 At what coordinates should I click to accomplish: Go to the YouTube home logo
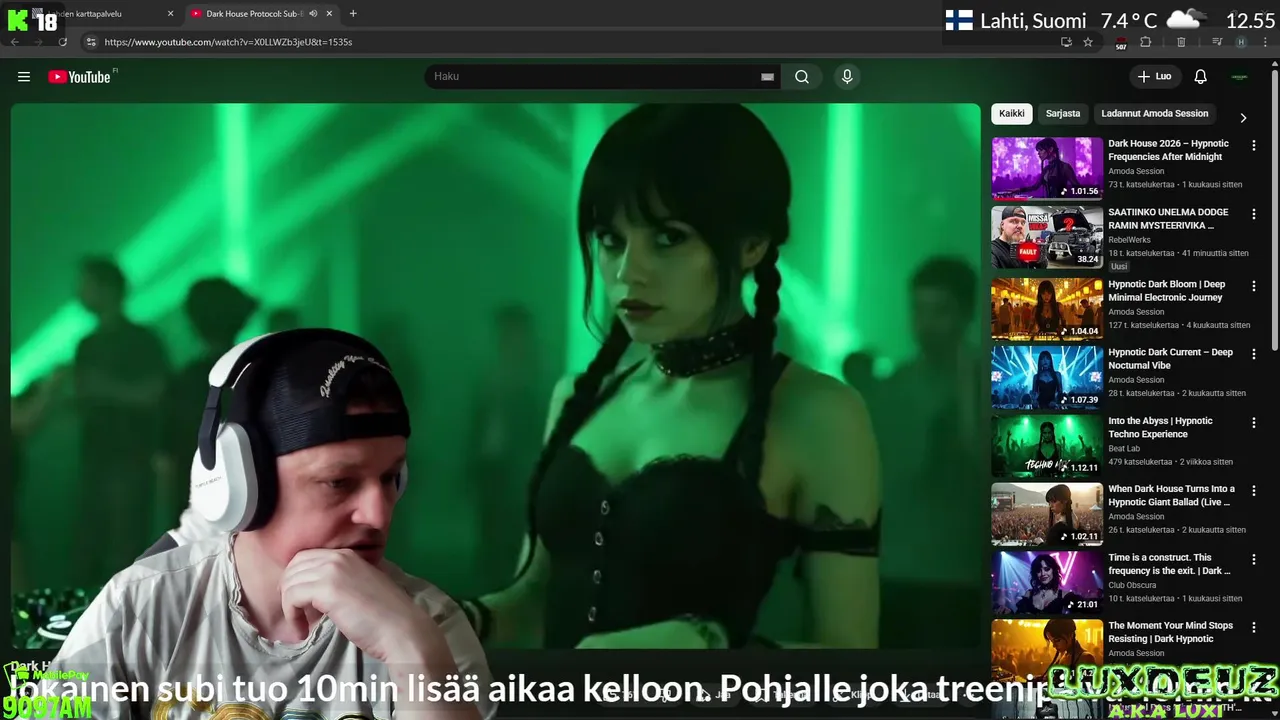click(79, 77)
